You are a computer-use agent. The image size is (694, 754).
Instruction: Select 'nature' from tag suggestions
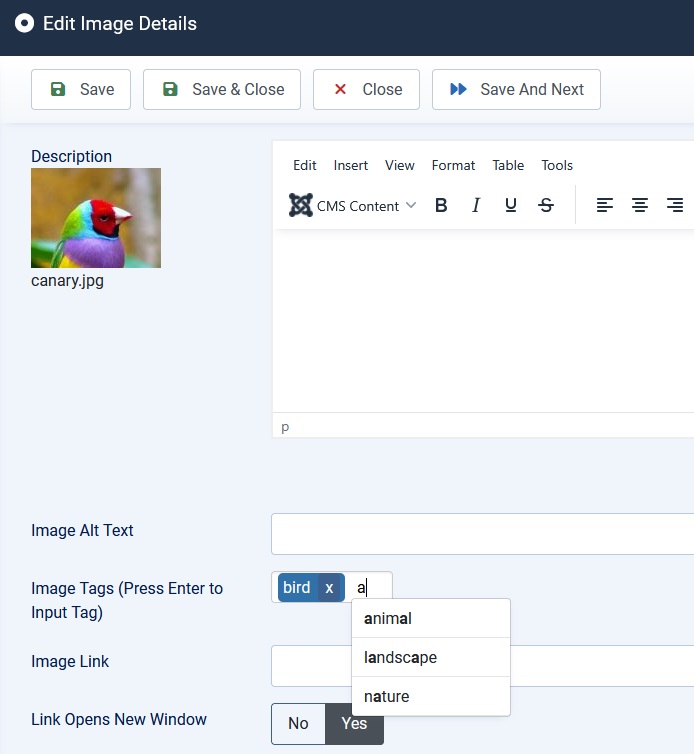coord(431,696)
